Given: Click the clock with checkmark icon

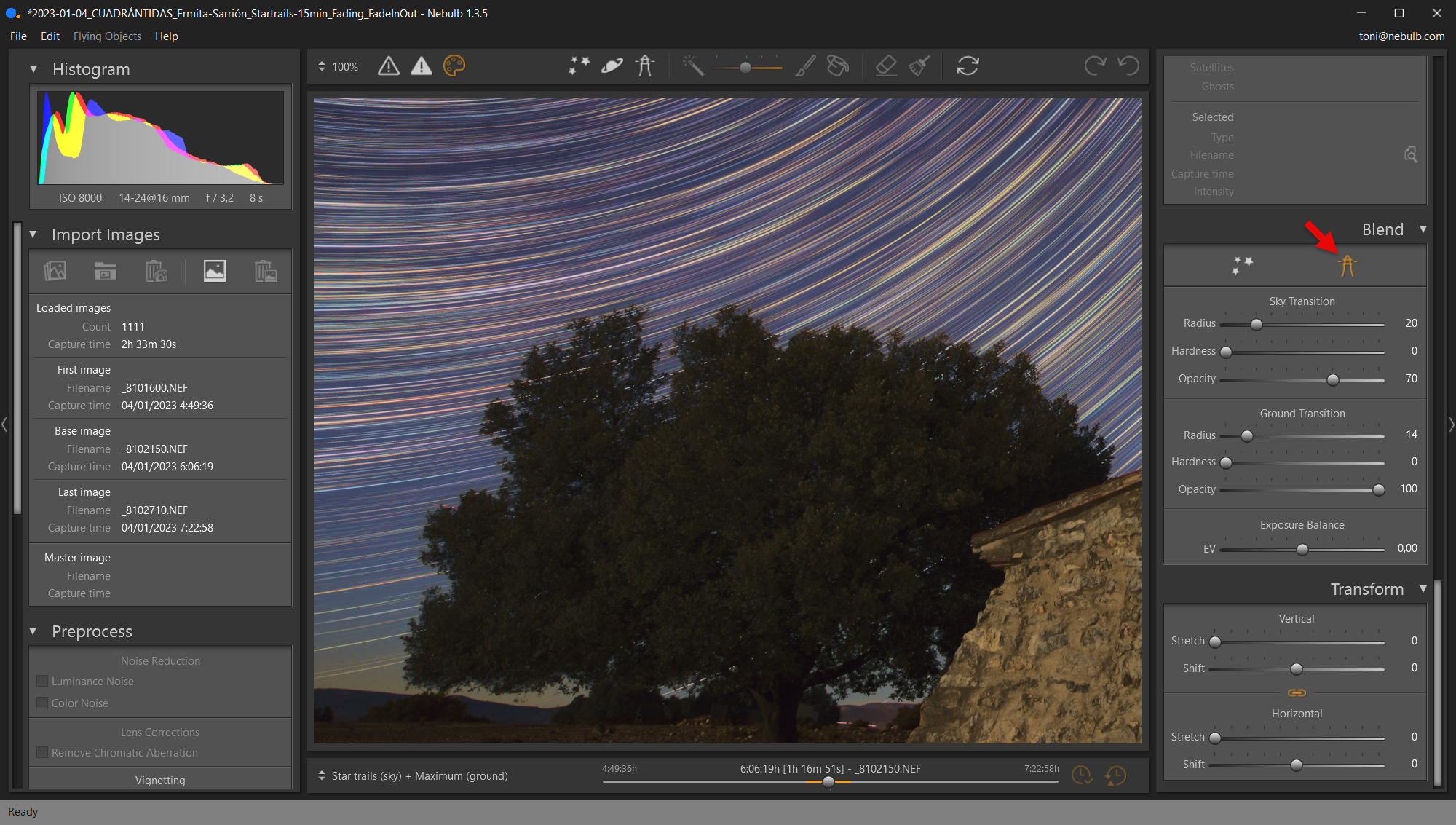Looking at the screenshot, I should pos(1082,775).
